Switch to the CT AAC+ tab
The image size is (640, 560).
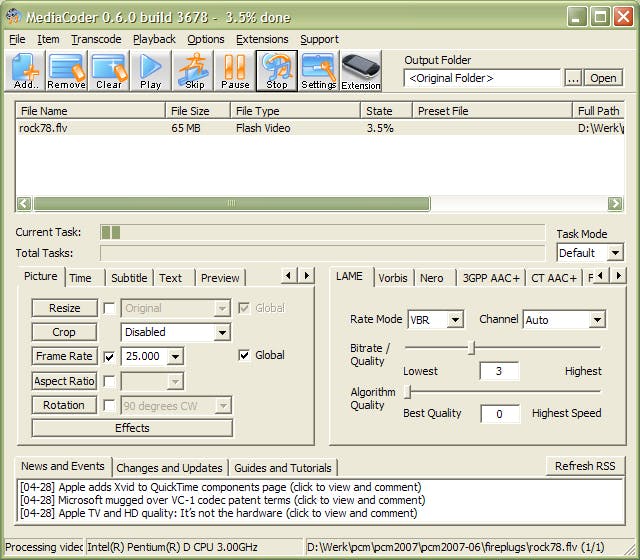554,278
